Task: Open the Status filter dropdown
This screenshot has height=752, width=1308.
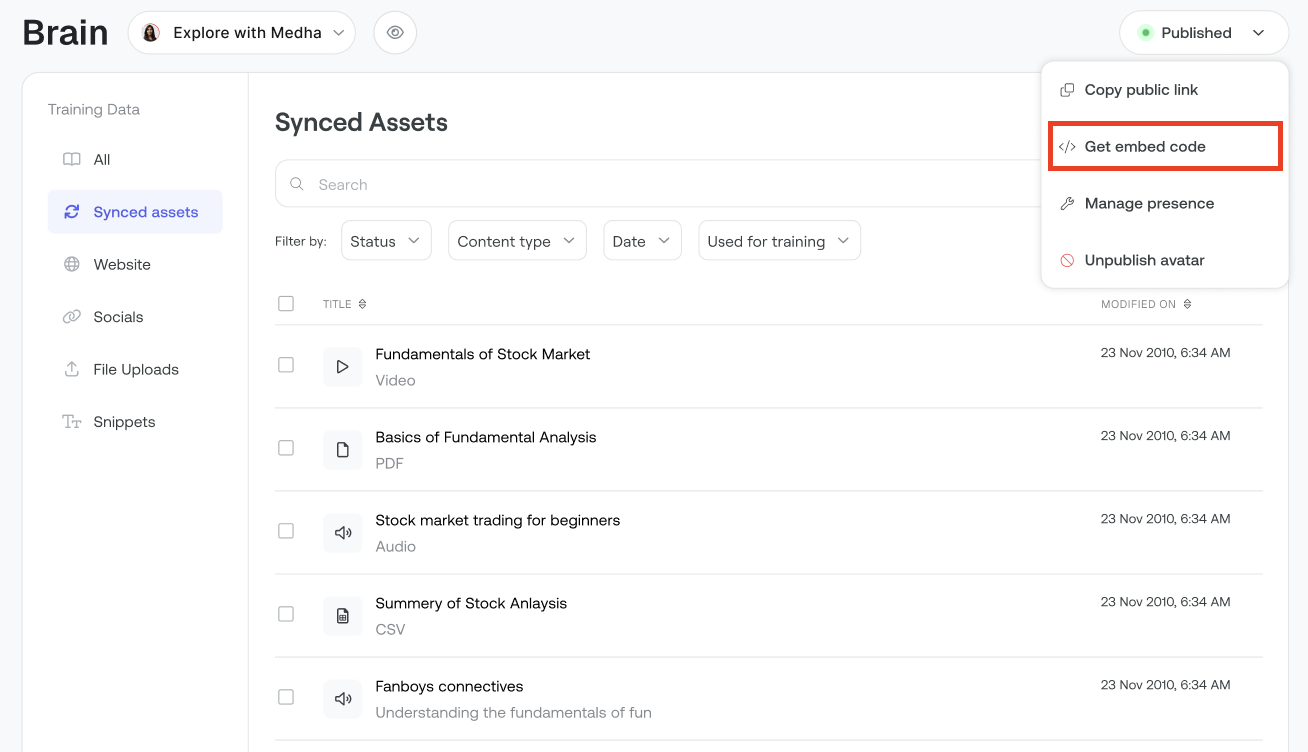Action: coord(385,241)
